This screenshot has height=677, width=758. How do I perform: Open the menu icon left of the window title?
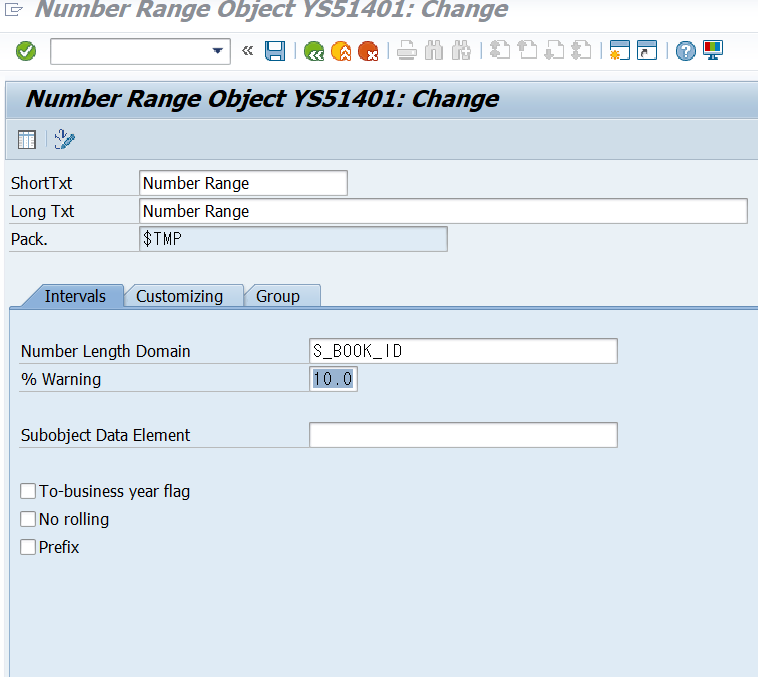tap(14, 9)
